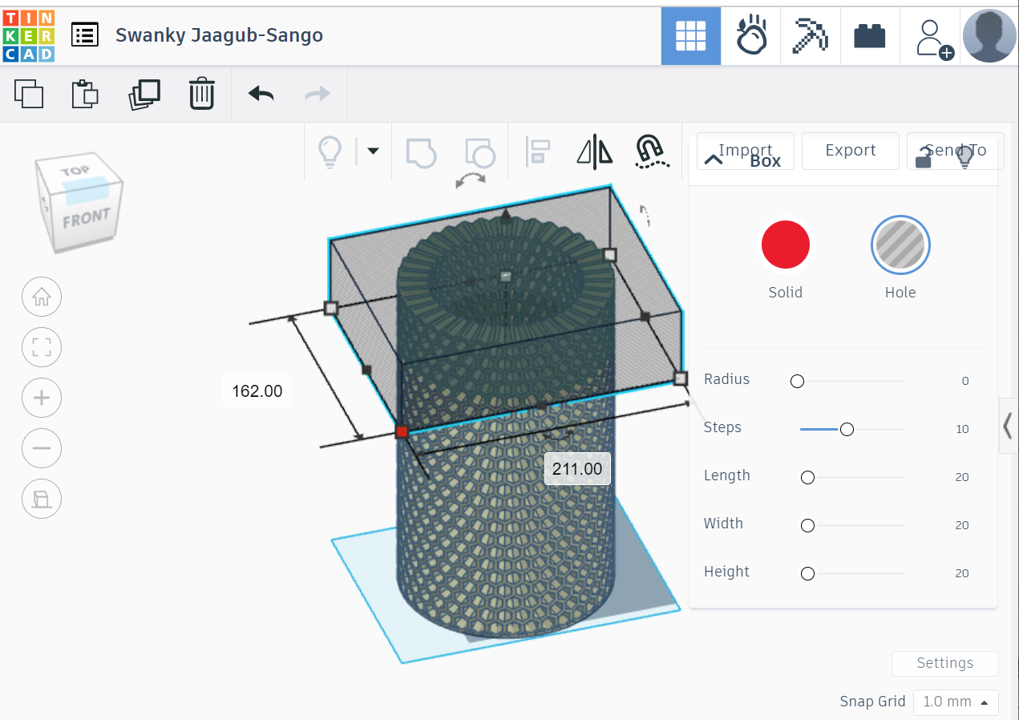1019x720 pixels.
Task: Toggle the Cruise magnet tool
Action: coord(651,151)
